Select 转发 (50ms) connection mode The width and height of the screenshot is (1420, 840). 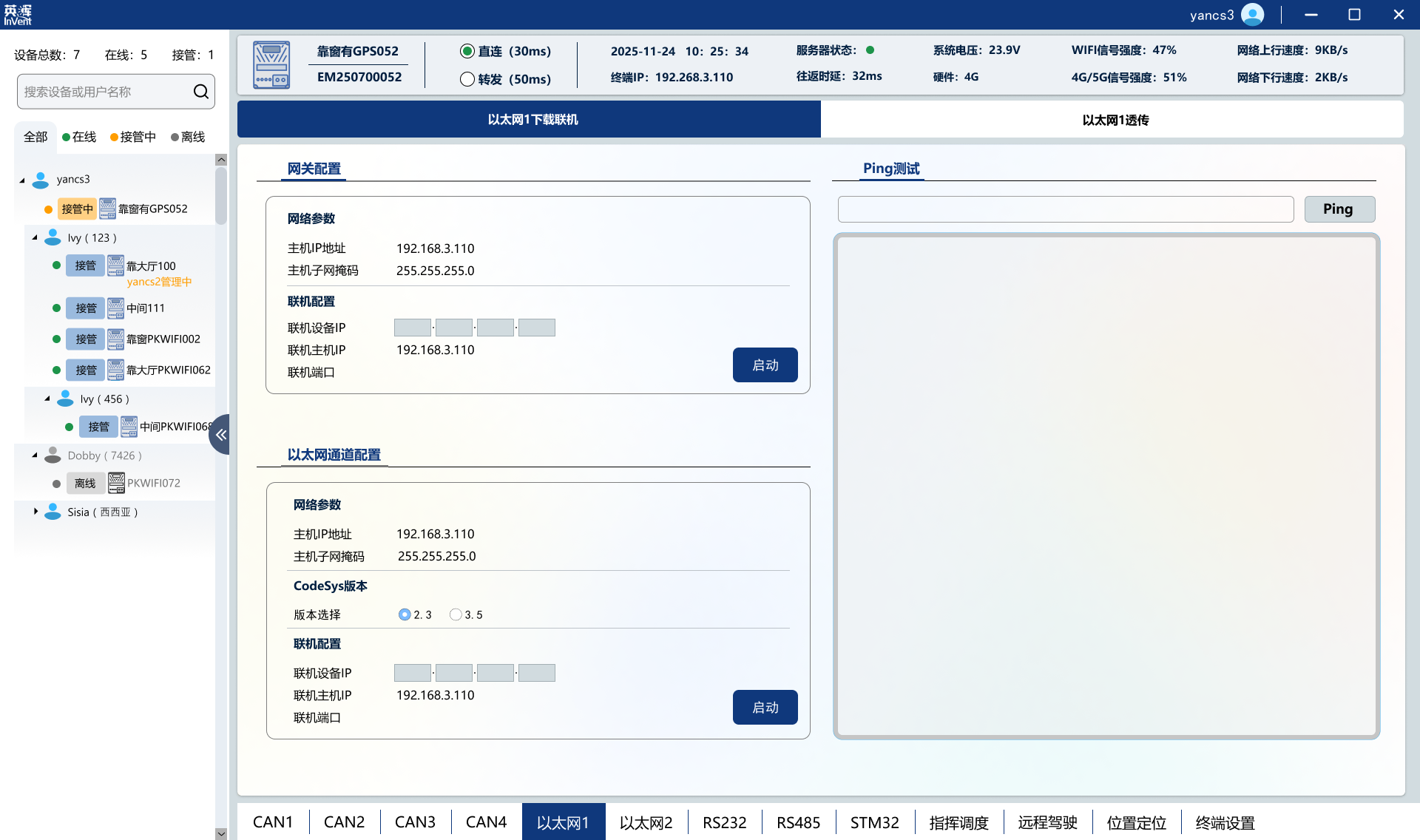(467, 79)
